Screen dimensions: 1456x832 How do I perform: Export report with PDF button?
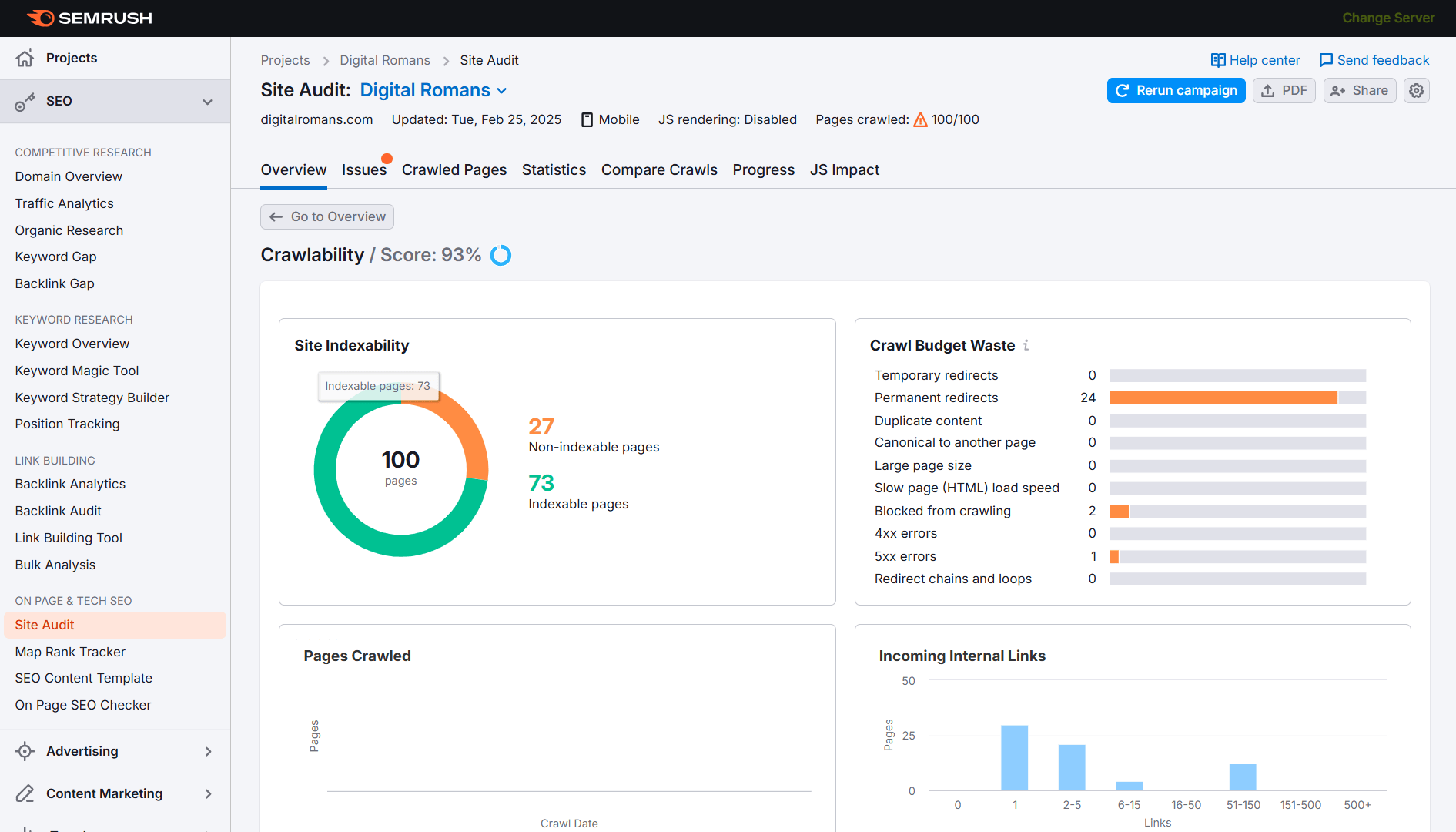pos(1284,90)
